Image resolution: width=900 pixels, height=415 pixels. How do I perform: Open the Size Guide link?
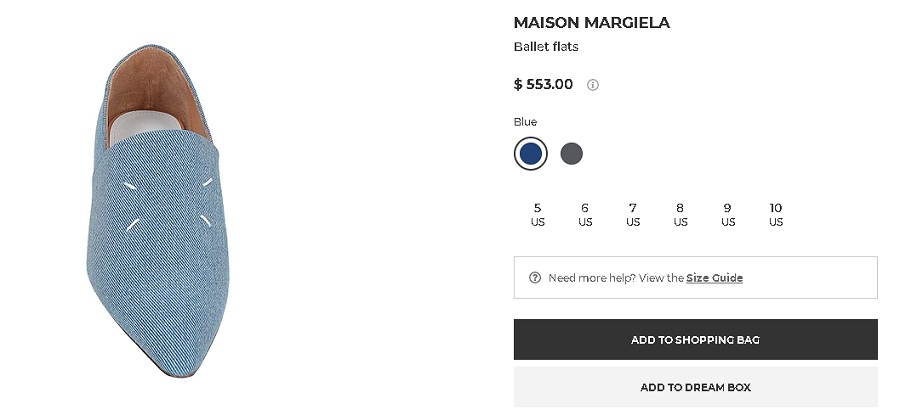[x=715, y=278]
